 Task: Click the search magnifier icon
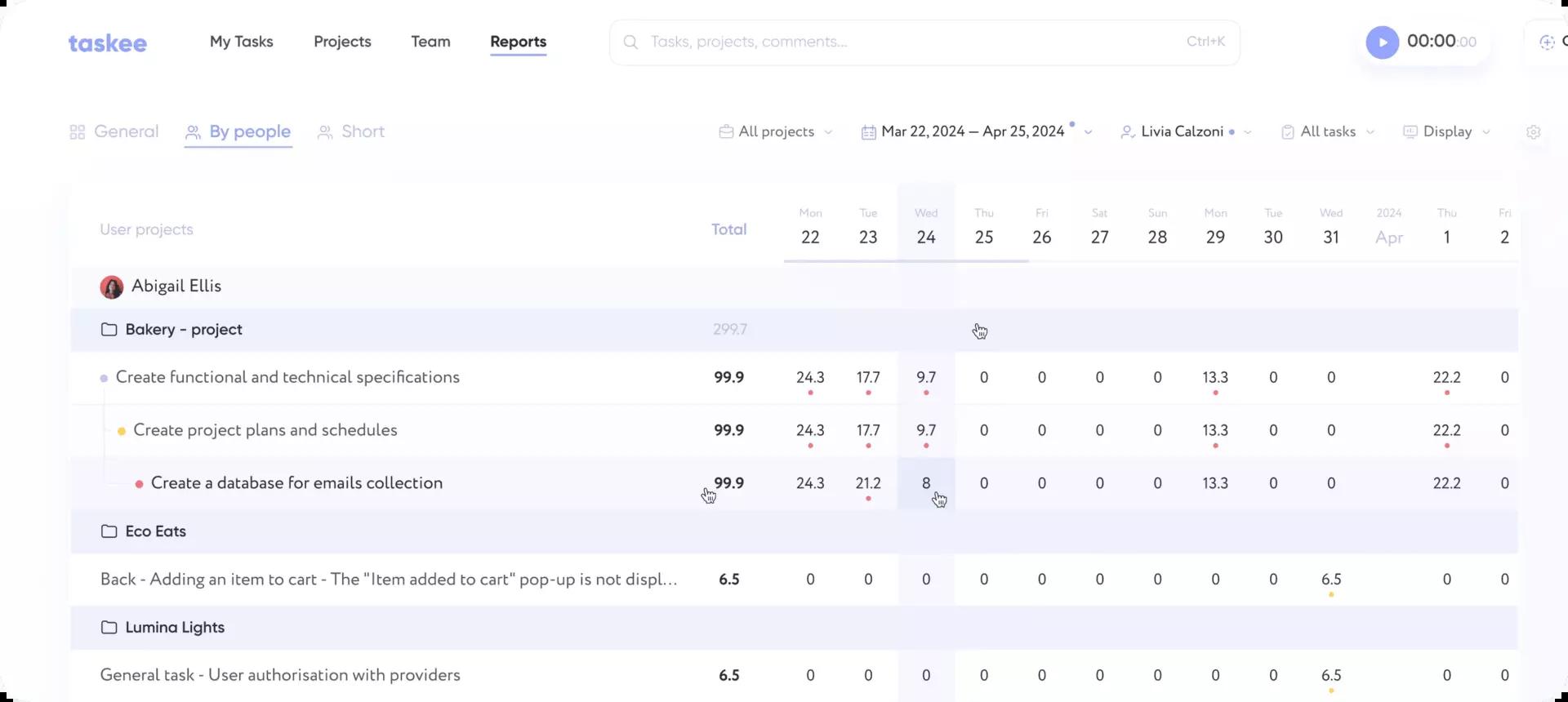[630, 42]
